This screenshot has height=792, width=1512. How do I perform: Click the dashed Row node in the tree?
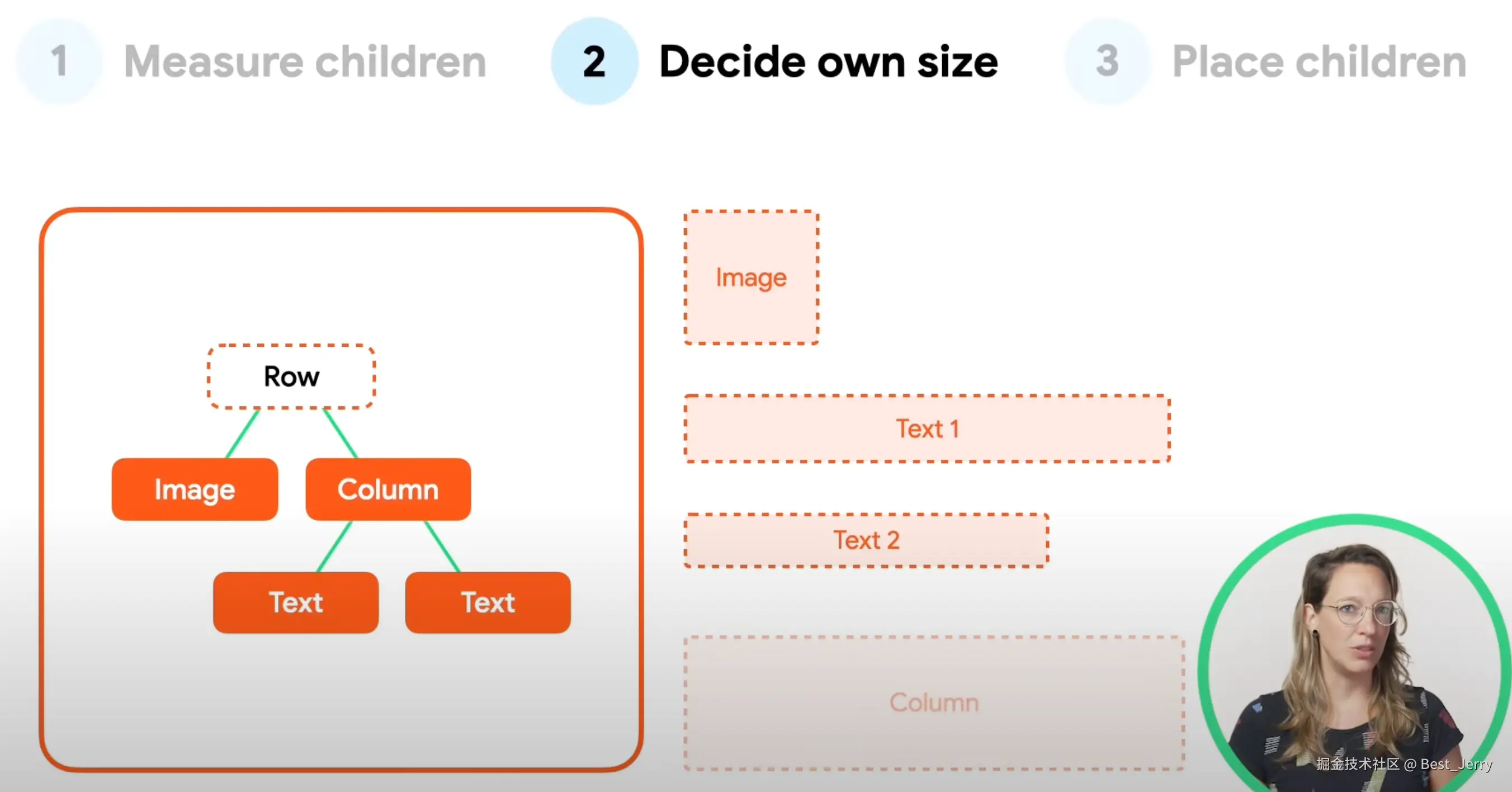[291, 376]
